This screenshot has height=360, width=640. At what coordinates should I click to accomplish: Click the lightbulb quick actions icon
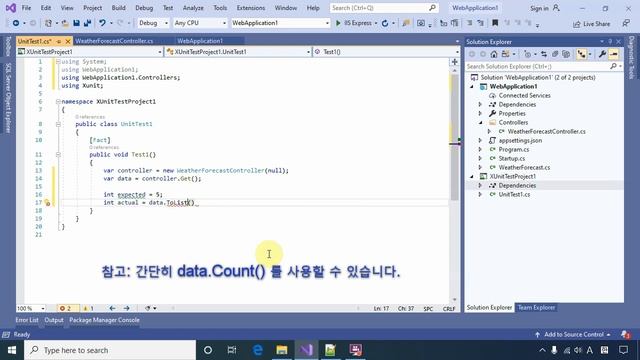(x=47, y=202)
